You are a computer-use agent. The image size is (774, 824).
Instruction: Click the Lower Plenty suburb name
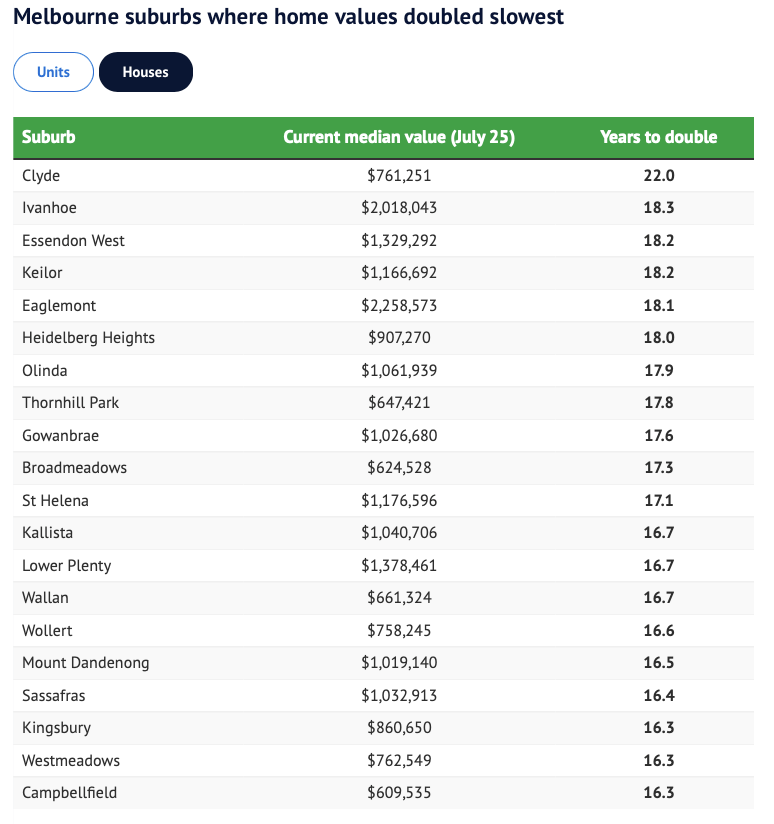[66, 565]
